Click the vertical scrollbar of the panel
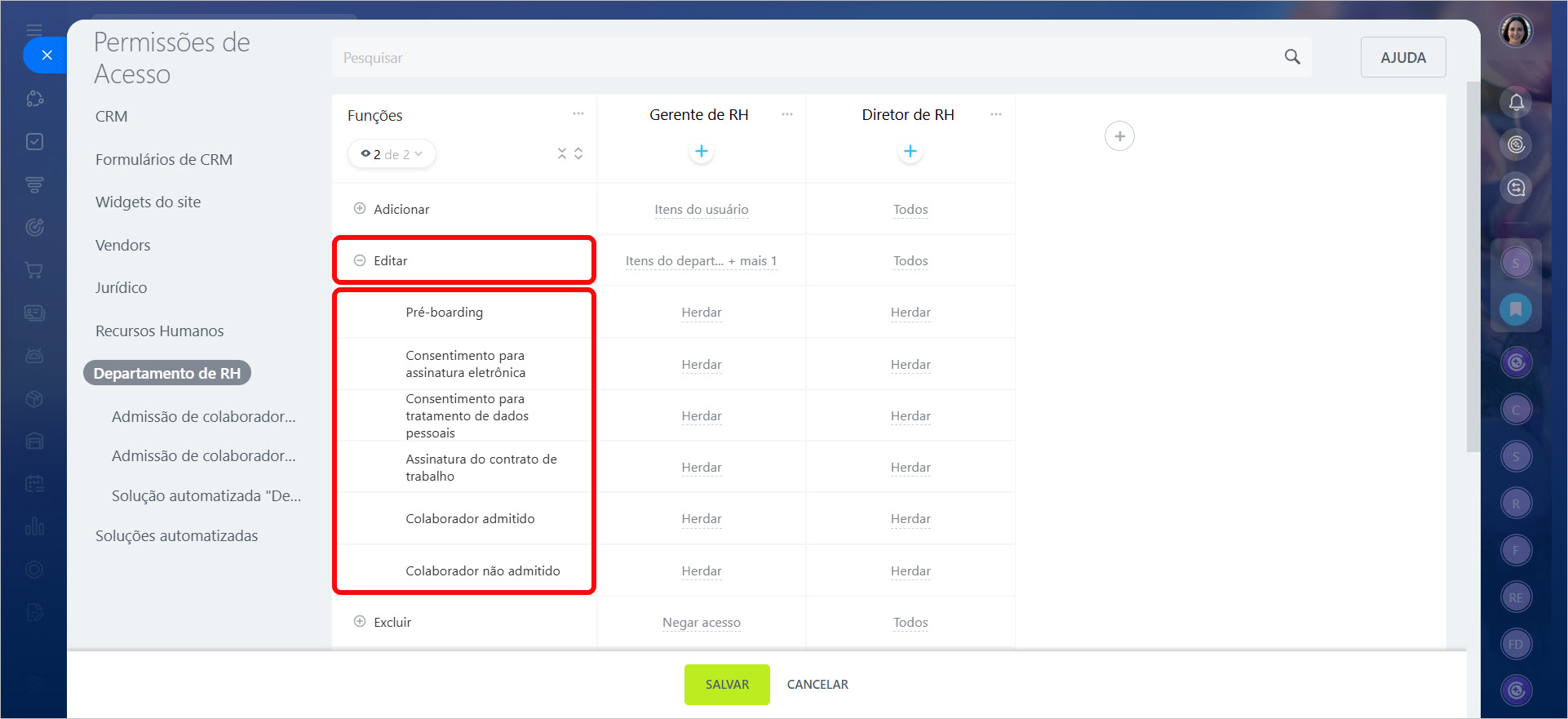The image size is (1568, 719). 1473,266
